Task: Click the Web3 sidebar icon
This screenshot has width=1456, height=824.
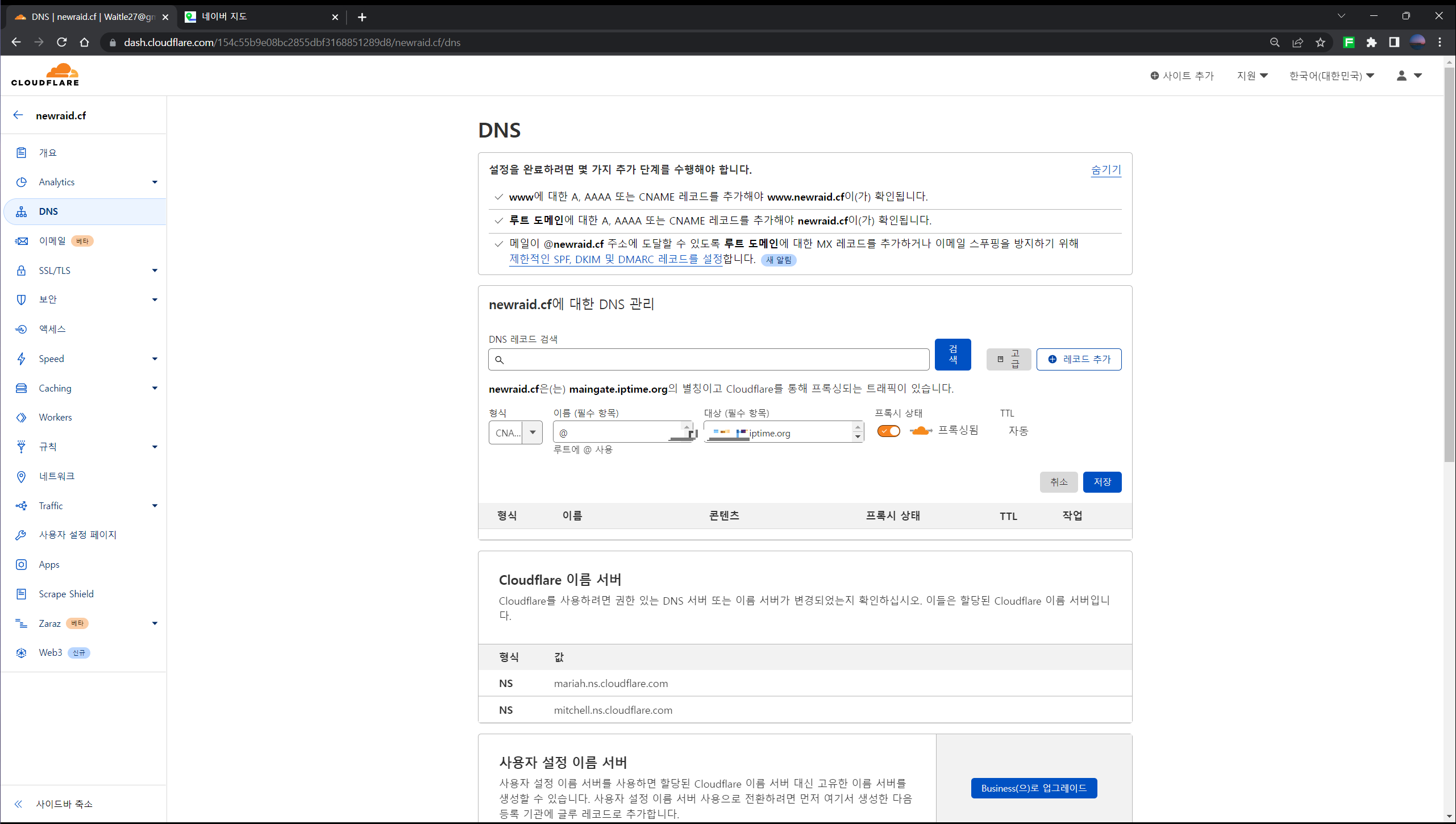Action: coord(21,652)
